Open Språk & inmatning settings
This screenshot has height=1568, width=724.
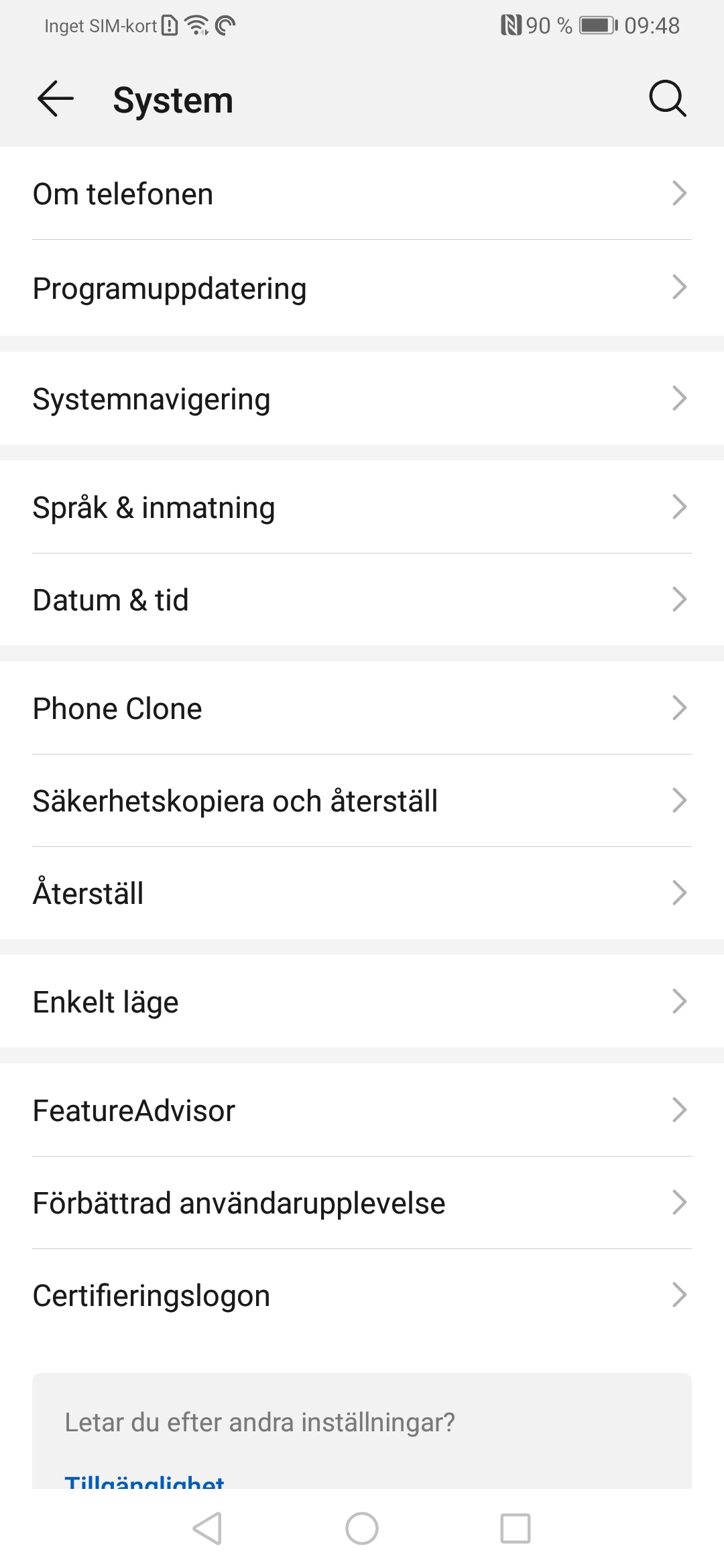tap(154, 507)
